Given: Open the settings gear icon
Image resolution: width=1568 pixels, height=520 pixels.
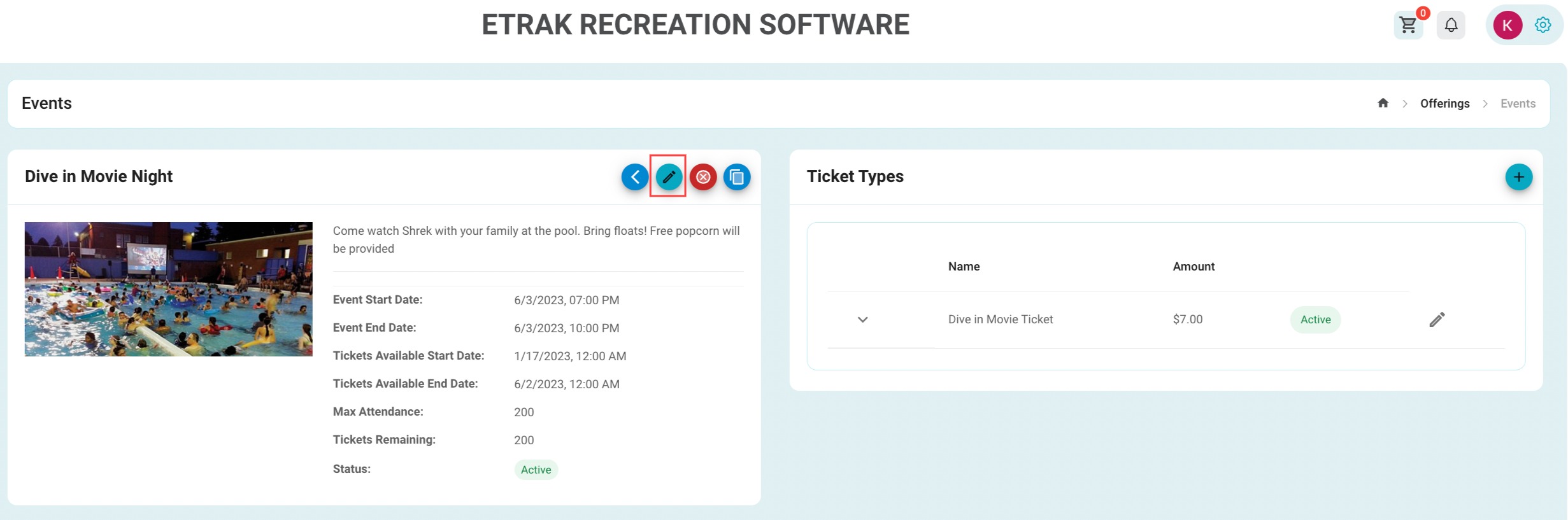Looking at the screenshot, I should 1543,25.
